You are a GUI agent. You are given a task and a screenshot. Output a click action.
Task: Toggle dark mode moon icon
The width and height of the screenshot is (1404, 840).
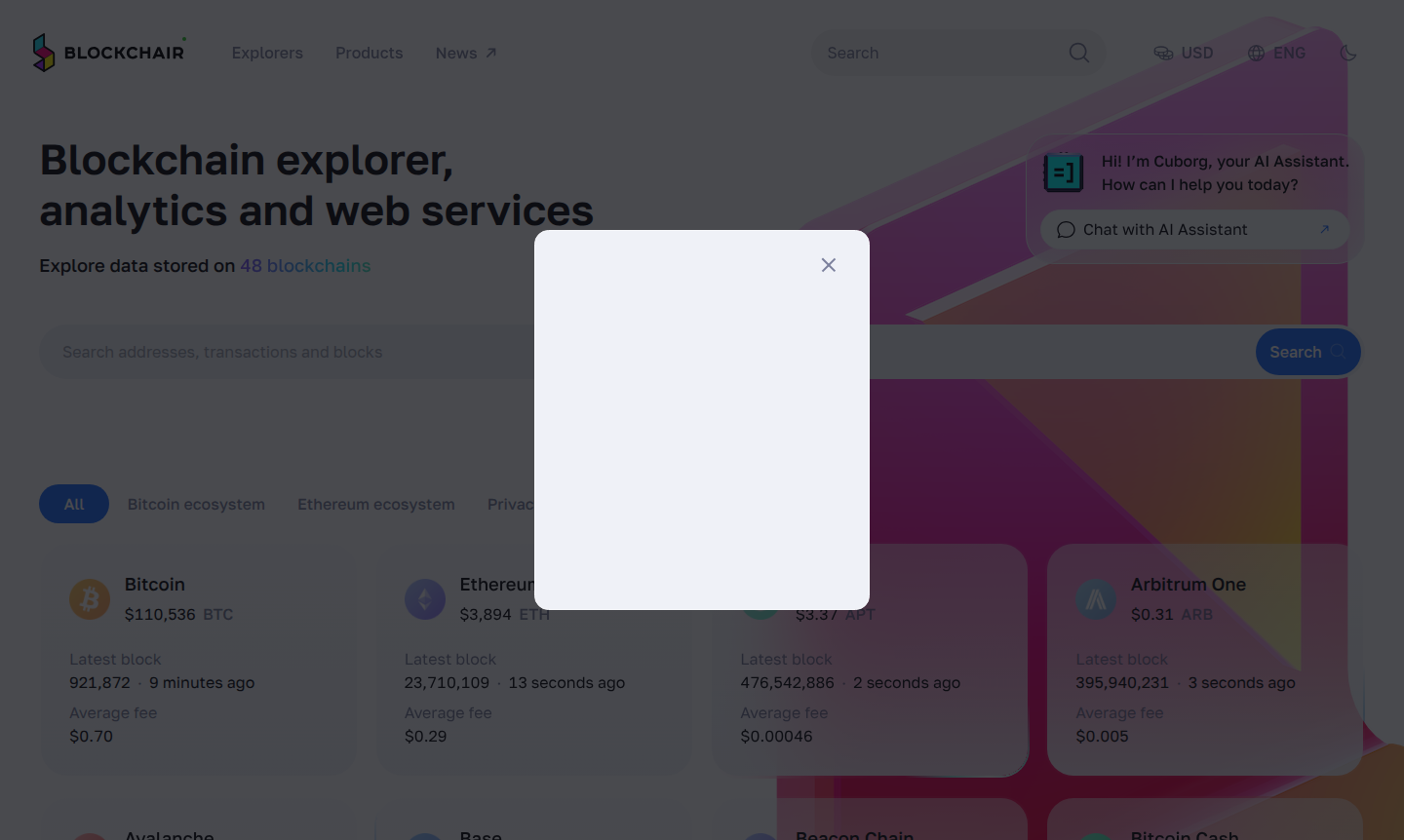click(x=1348, y=53)
